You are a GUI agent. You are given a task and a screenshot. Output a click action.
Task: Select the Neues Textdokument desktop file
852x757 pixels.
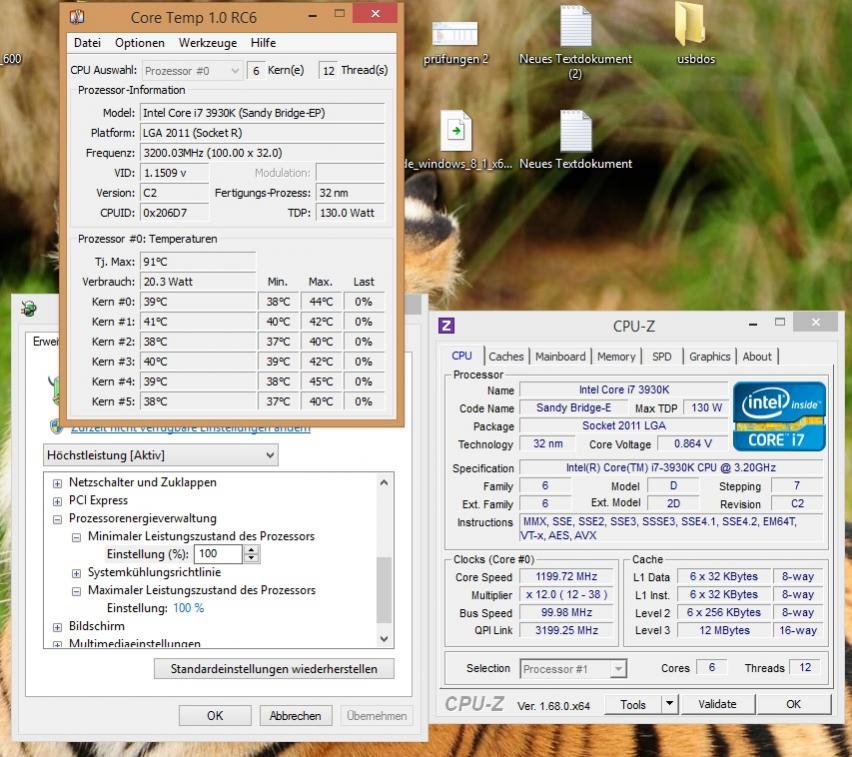(575, 140)
